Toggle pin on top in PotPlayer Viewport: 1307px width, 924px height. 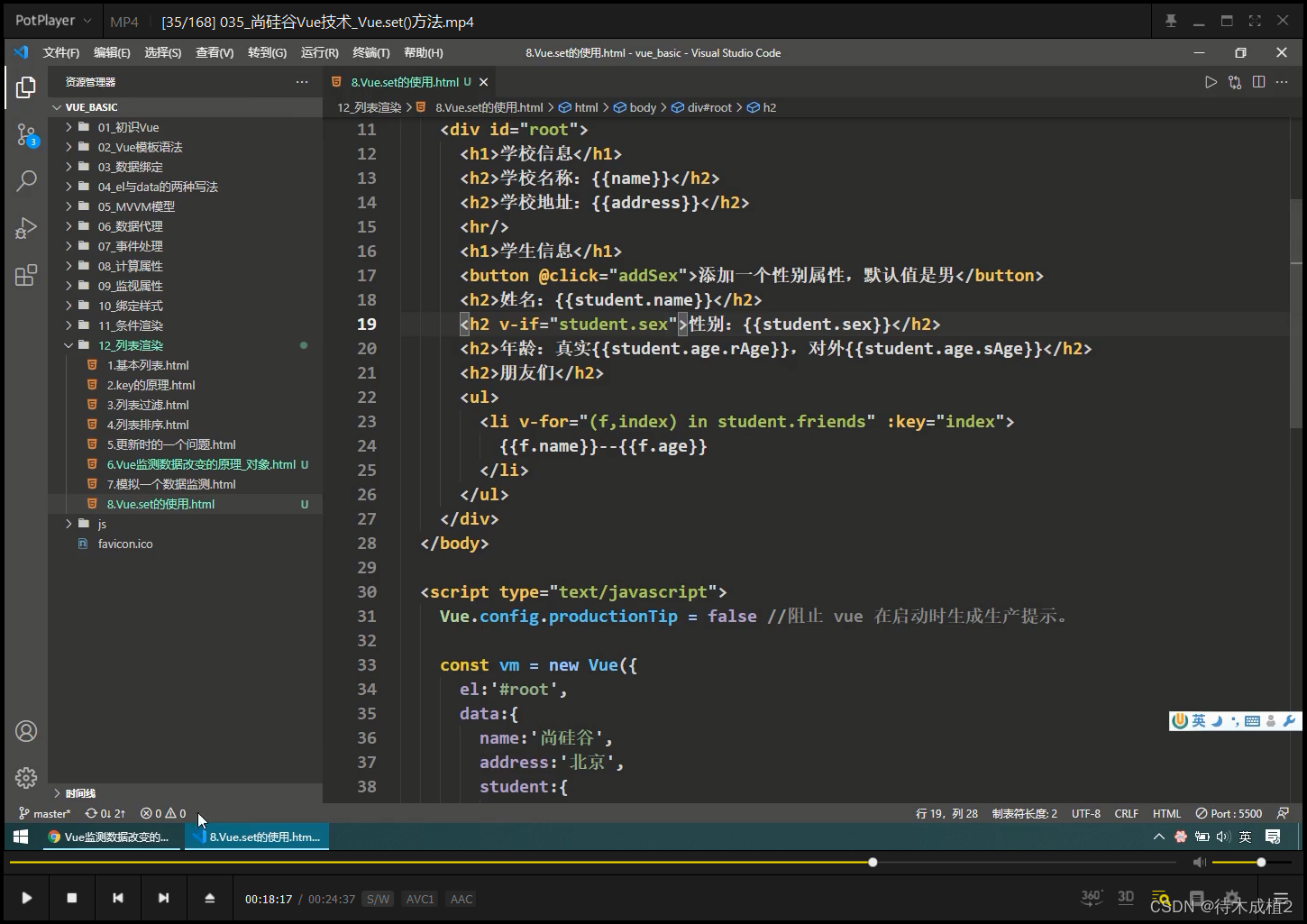(1171, 21)
